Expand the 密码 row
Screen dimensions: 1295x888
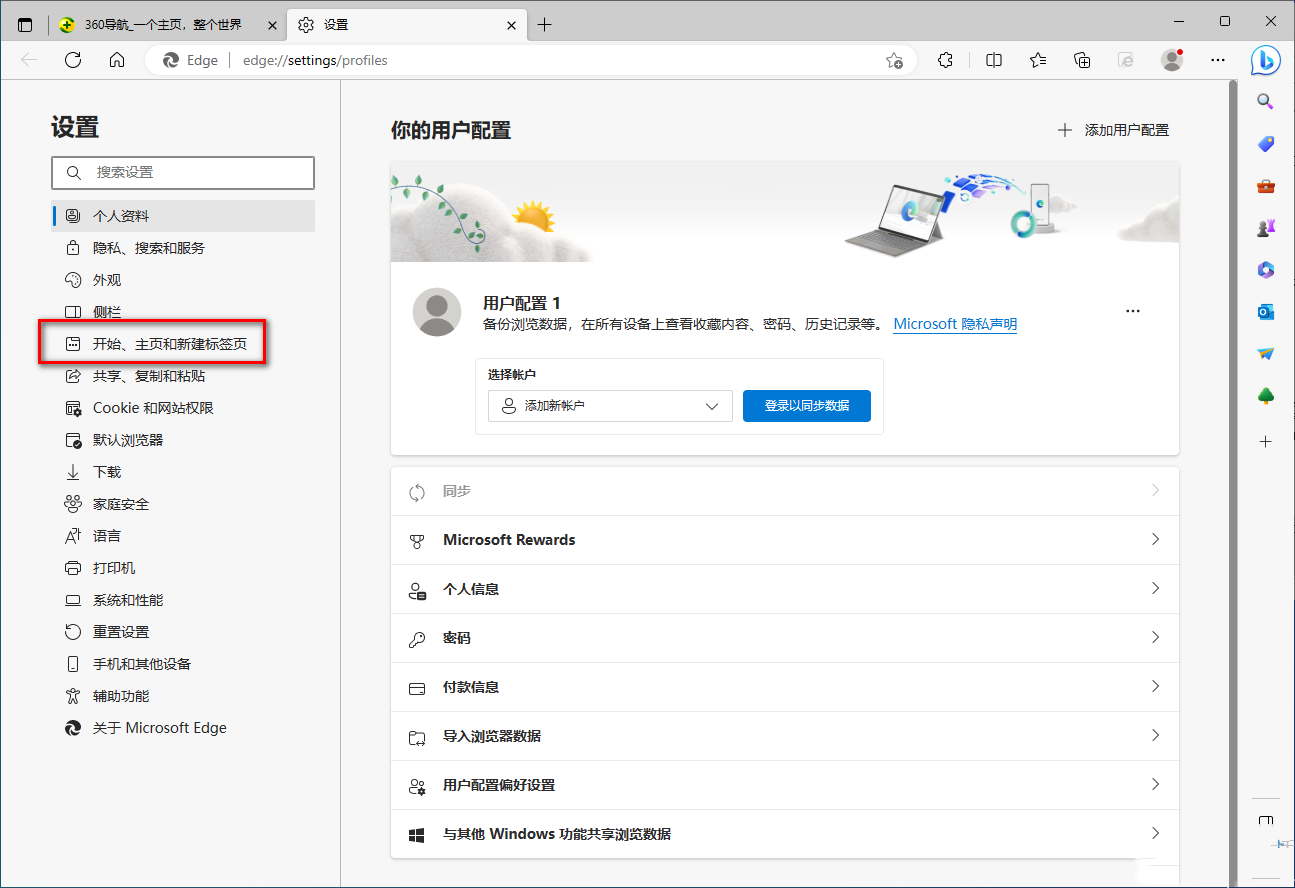click(x=785, y=638)
